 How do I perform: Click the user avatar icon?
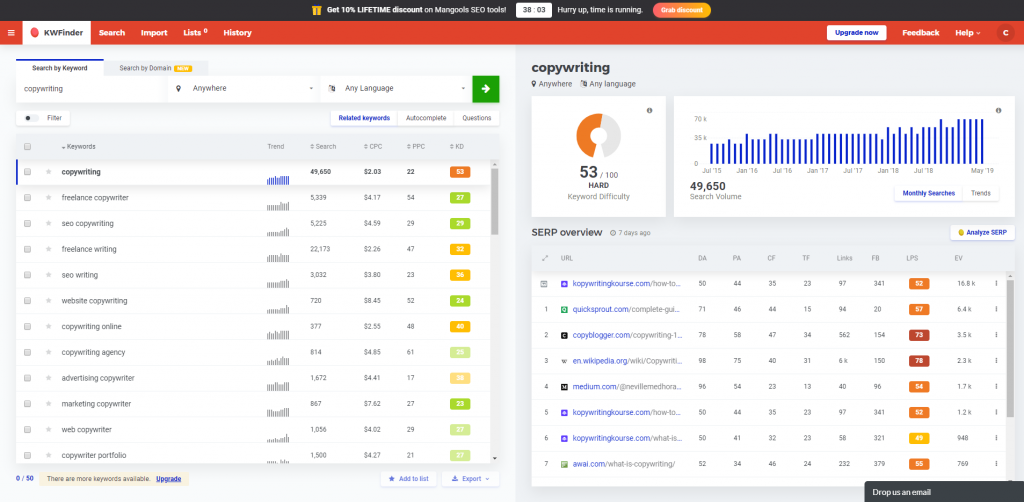pos(1004,33)
